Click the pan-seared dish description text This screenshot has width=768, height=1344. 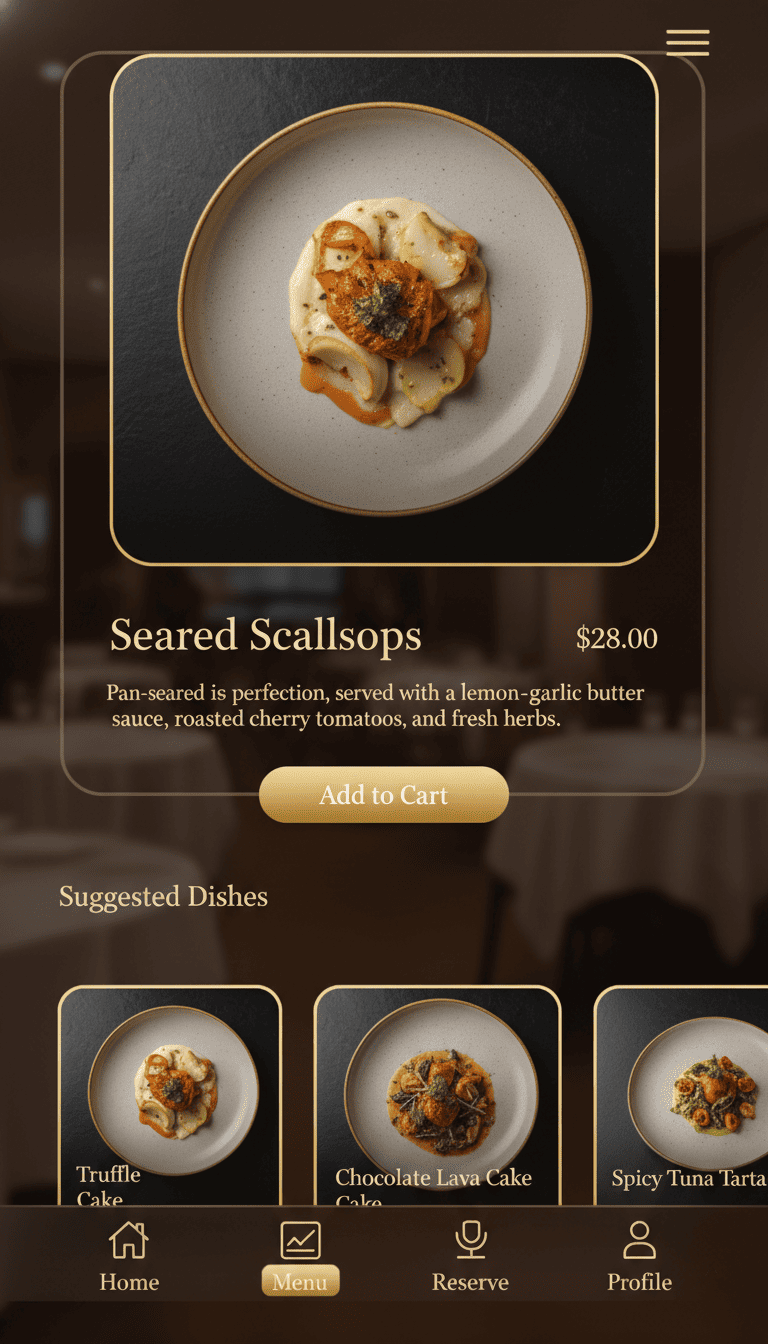[375, 705]
